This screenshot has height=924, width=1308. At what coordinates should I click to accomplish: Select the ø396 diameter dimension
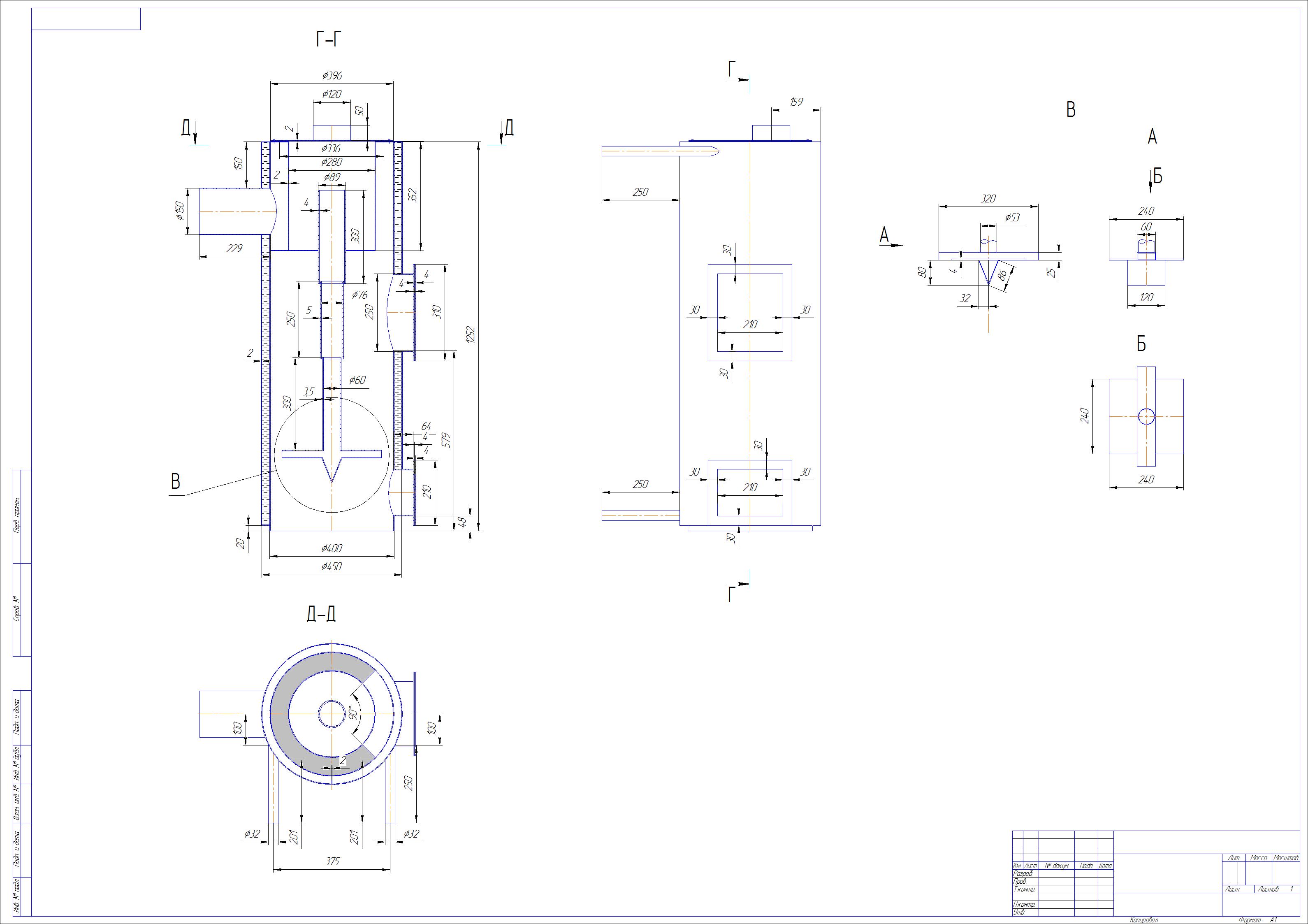coord(332,75)
